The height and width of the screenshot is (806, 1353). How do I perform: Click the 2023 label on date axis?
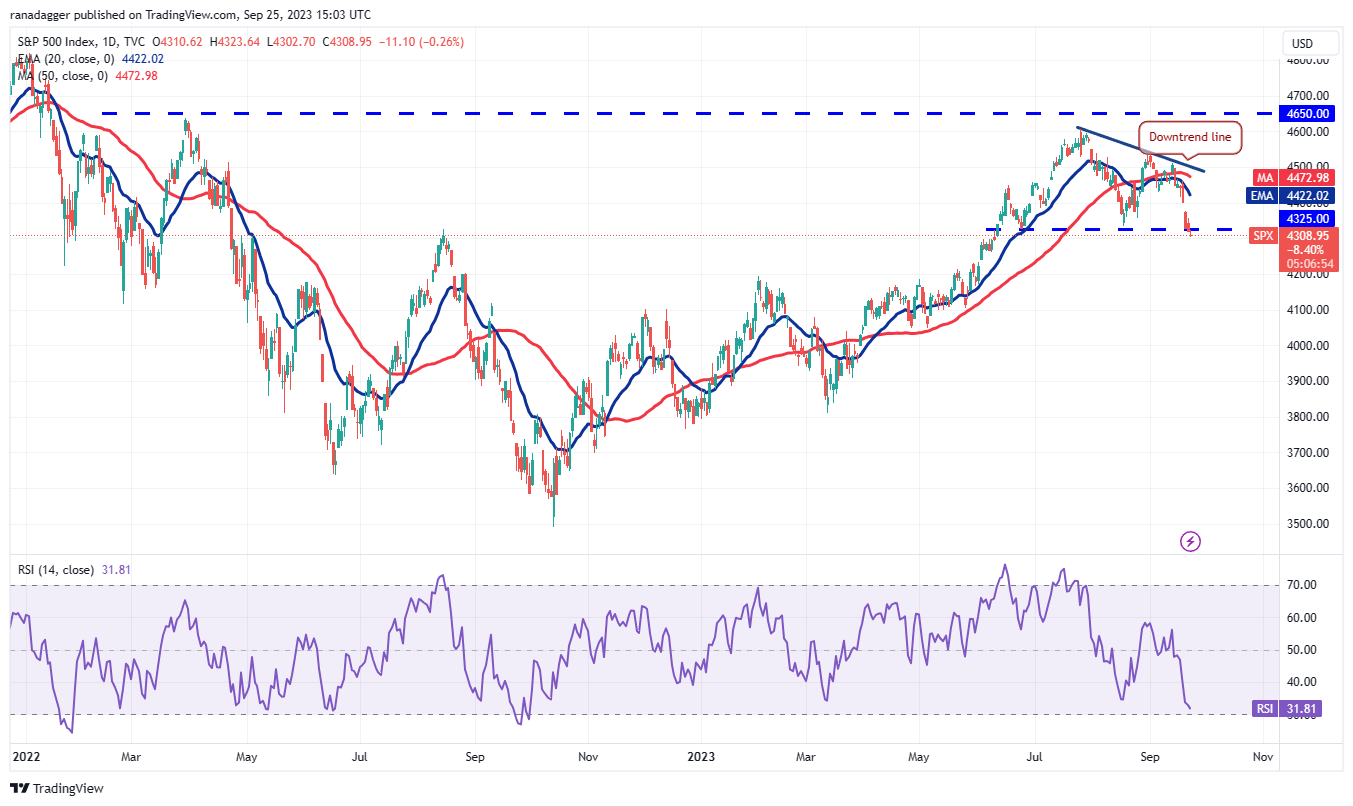[702, 757]
